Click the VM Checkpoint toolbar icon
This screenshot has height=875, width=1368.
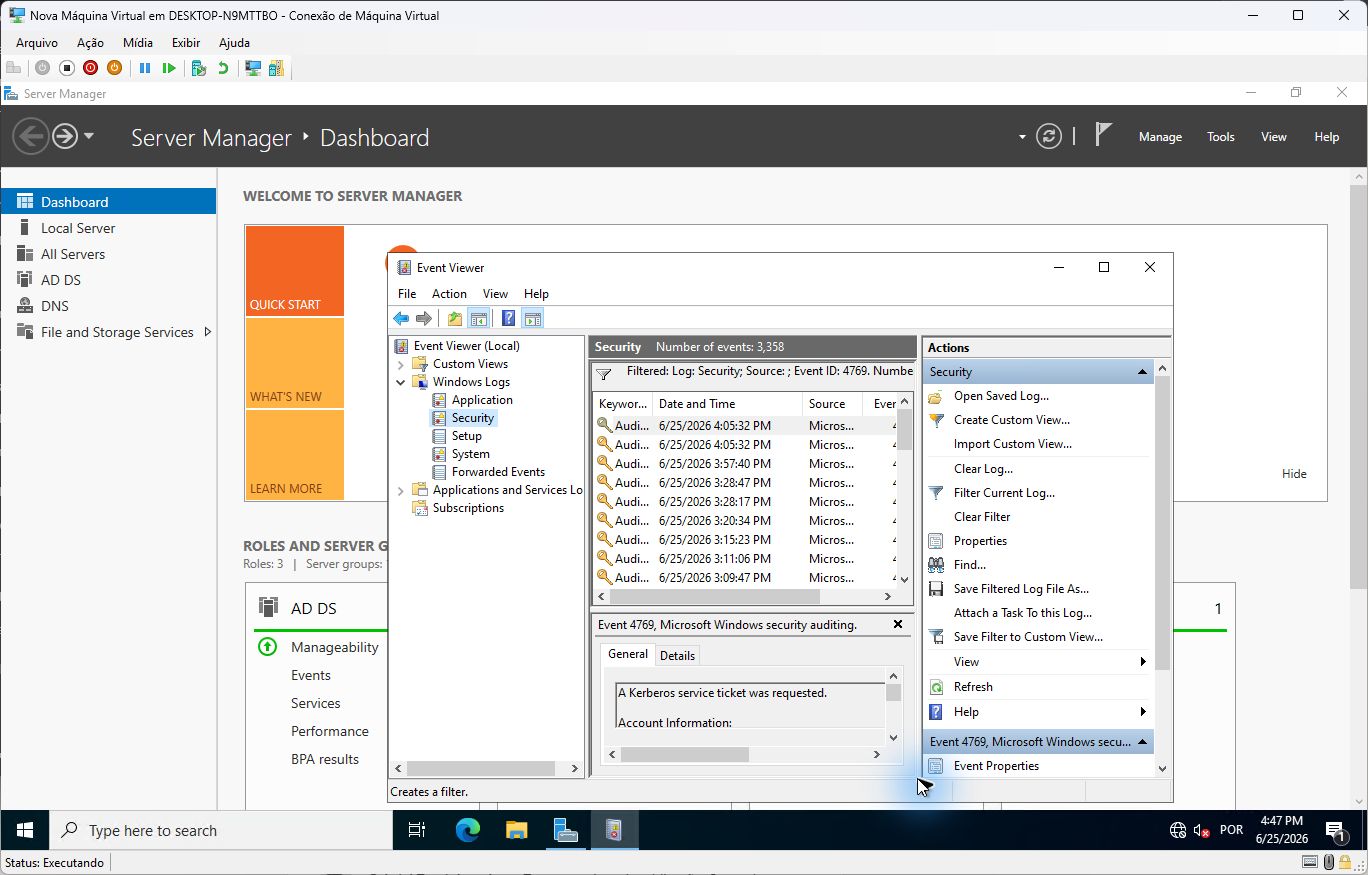click(x=199, y=68)
